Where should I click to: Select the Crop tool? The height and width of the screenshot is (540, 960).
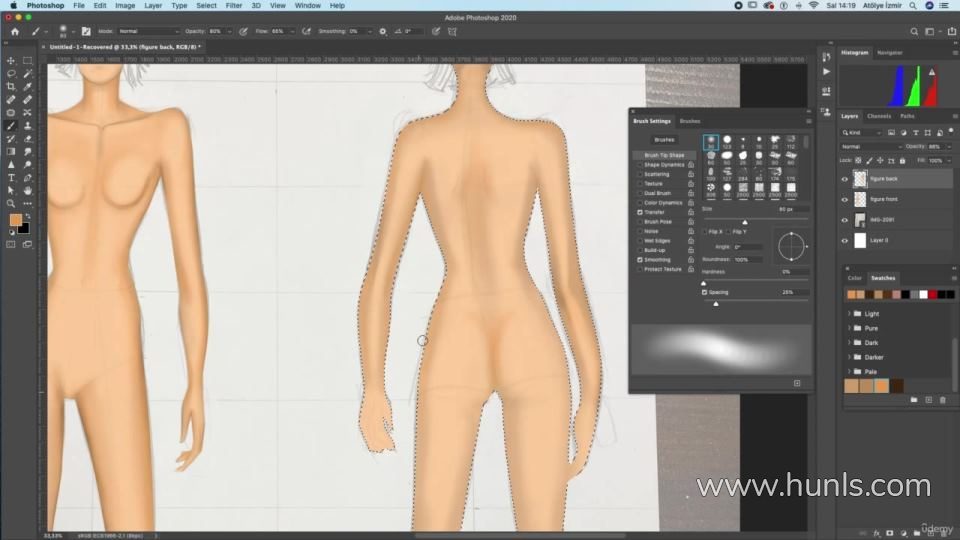[11, 87]
